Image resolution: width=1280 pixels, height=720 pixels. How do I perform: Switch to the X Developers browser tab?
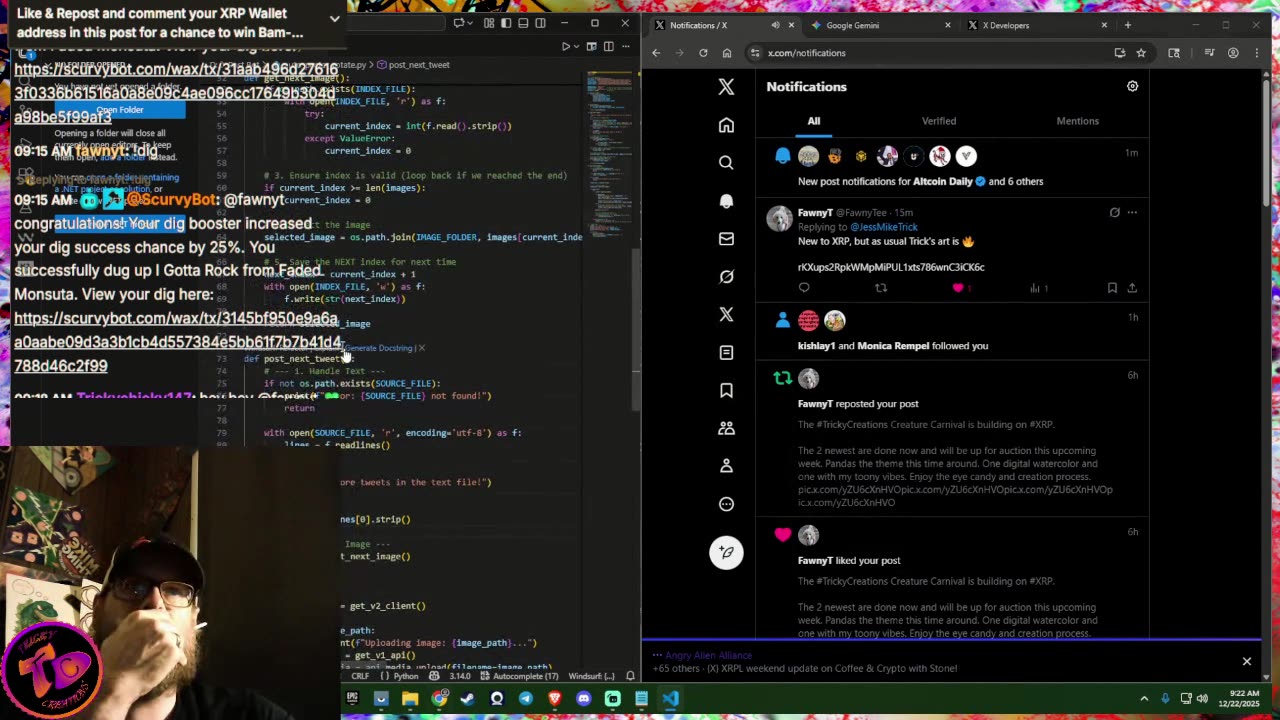click(1005, 25)
